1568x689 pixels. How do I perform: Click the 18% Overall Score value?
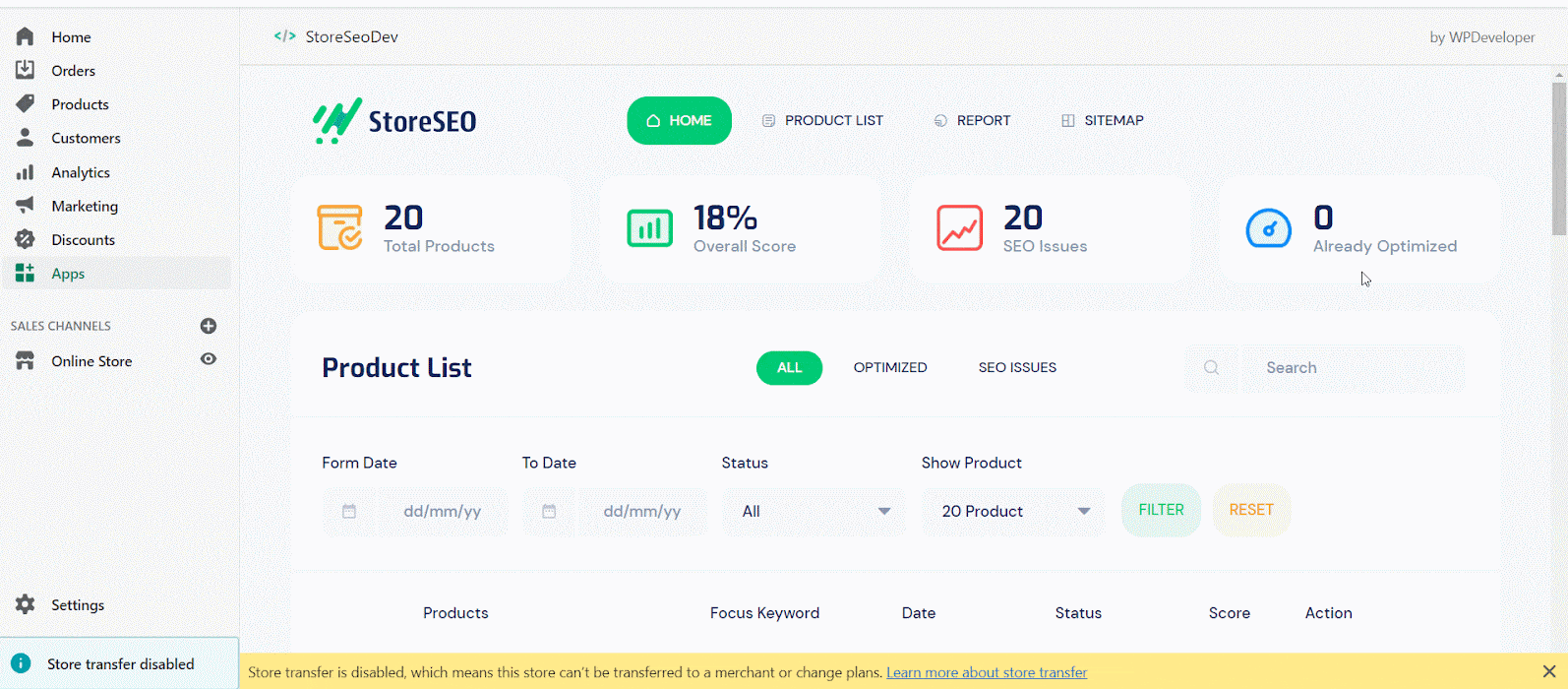[726, 217]
